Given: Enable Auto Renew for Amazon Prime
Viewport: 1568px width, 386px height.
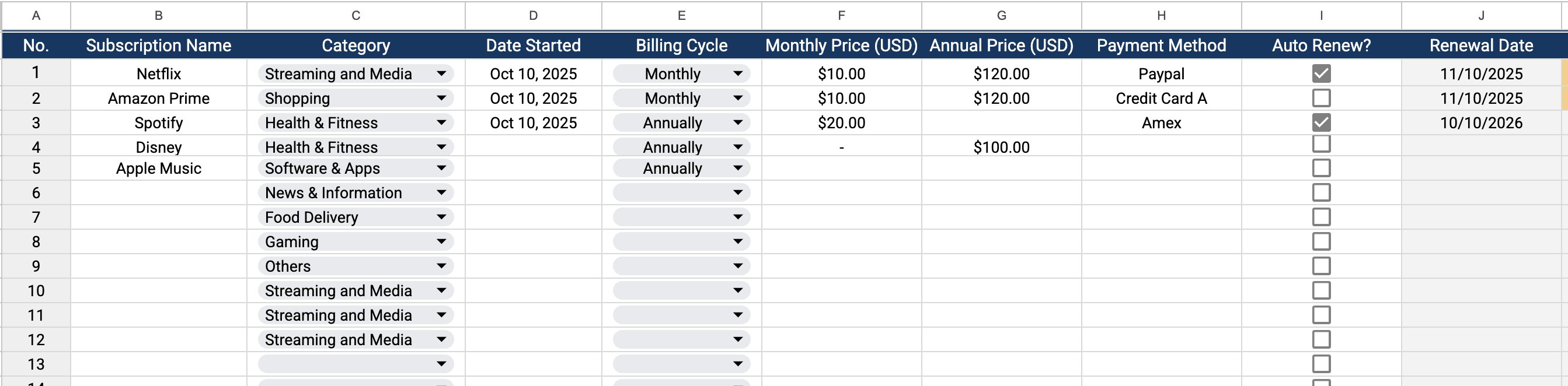Looking at the screenshot, I should tap(1321, 97).
